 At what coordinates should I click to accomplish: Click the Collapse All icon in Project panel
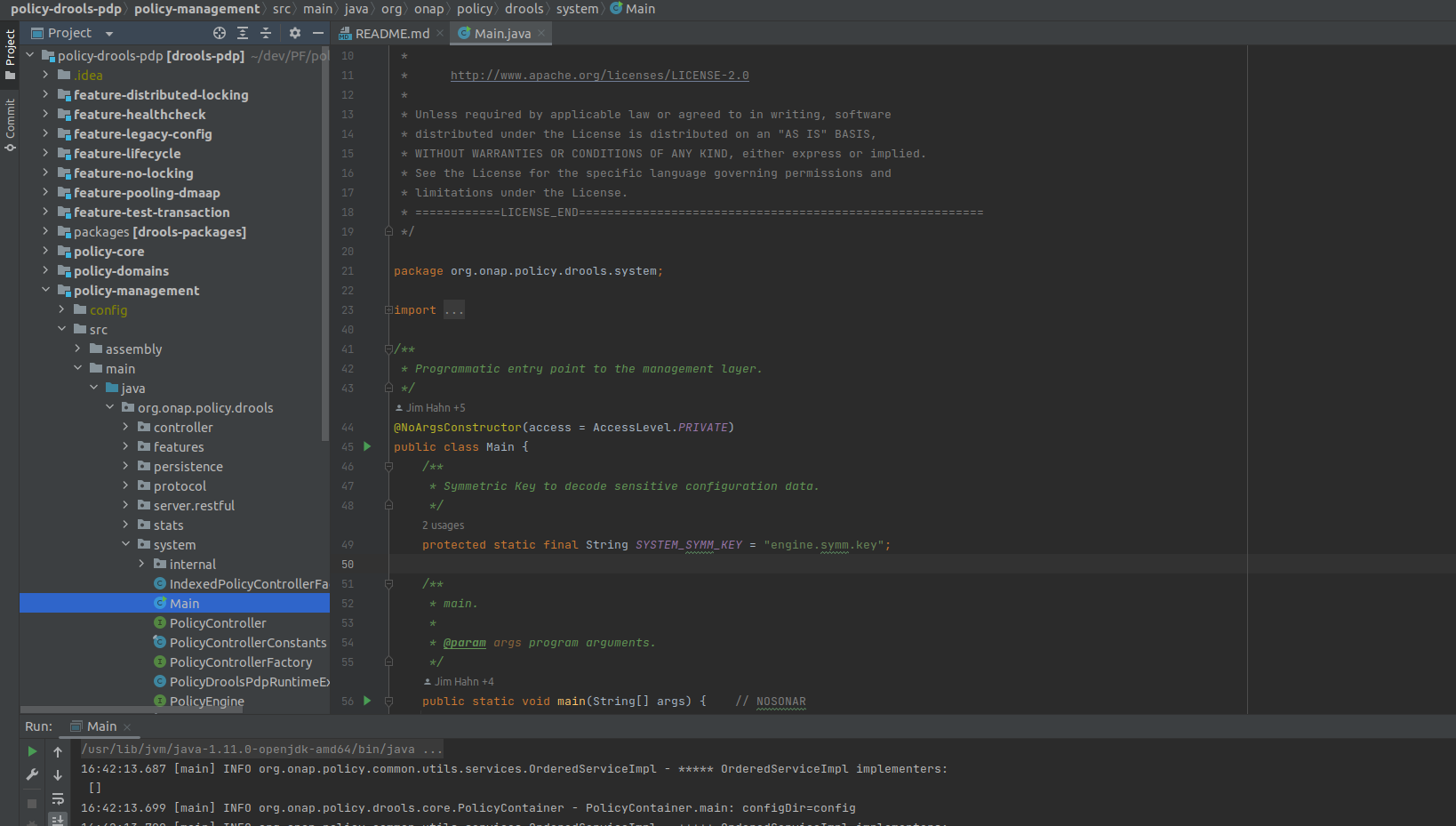(266, 33)
